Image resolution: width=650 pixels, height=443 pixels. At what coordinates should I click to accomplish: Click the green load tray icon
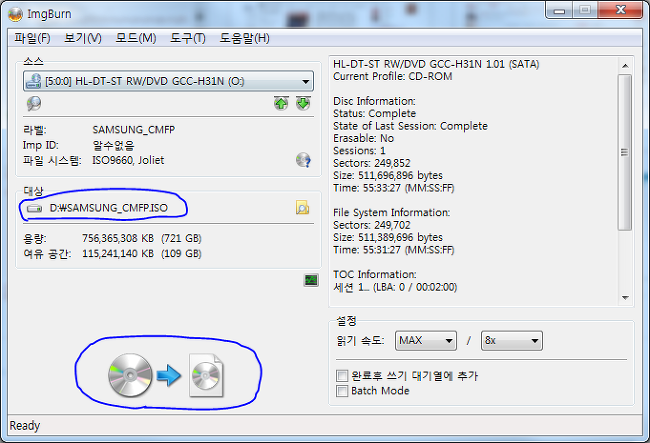click(x=303, y=103)
